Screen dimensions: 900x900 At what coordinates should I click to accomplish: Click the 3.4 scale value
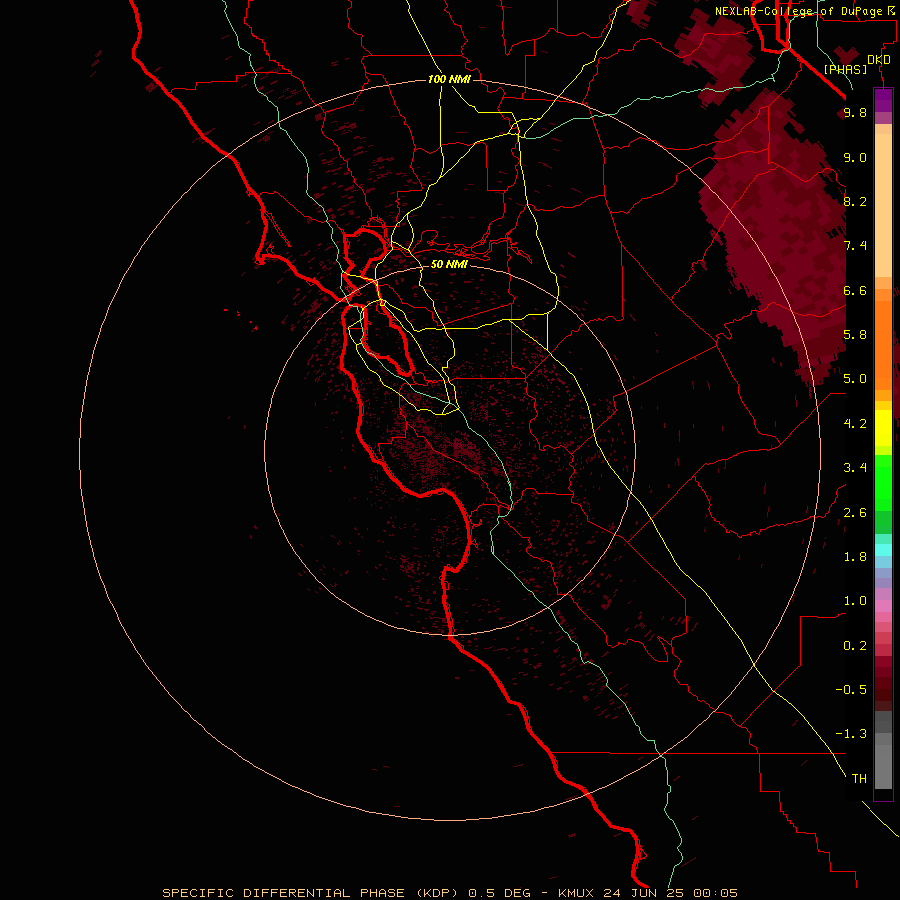coord(855,468)
